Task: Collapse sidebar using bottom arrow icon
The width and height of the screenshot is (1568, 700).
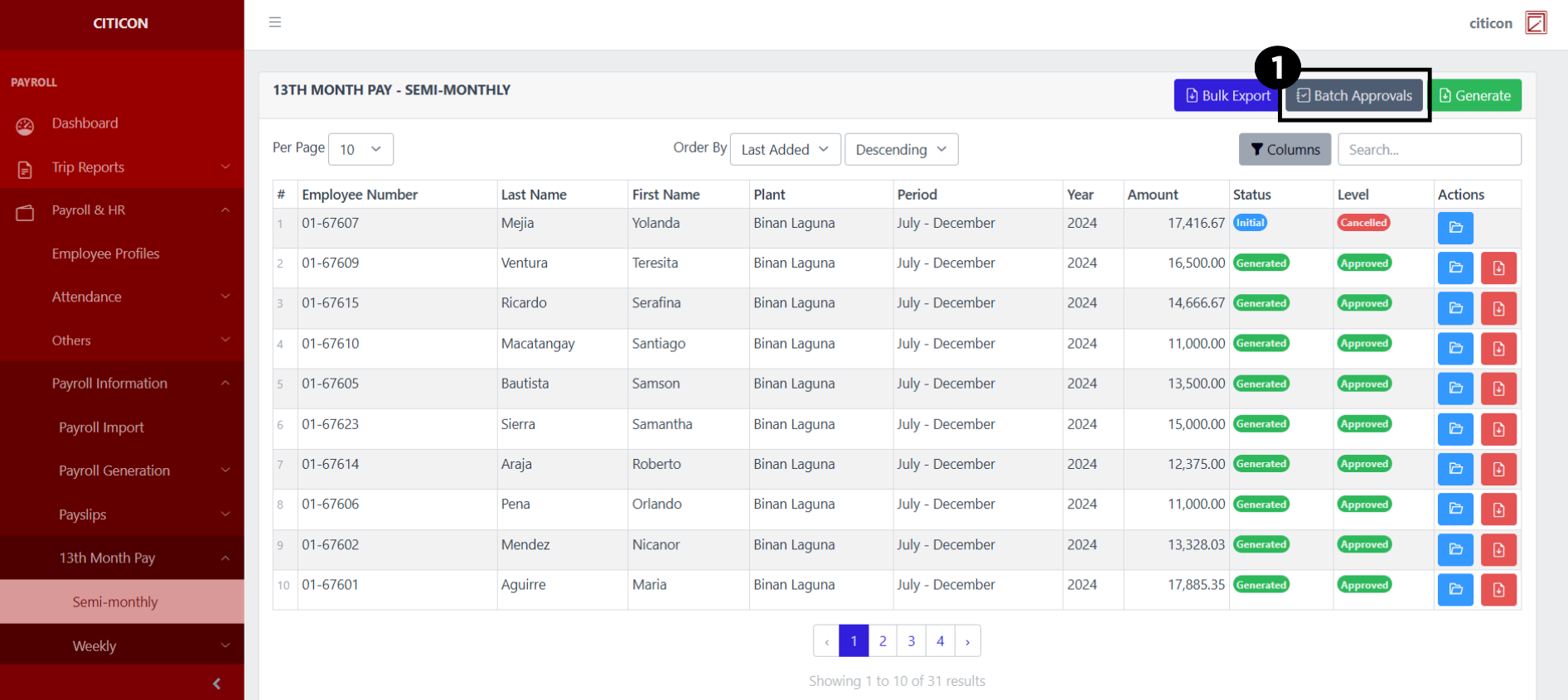Action: pos(216,683)
